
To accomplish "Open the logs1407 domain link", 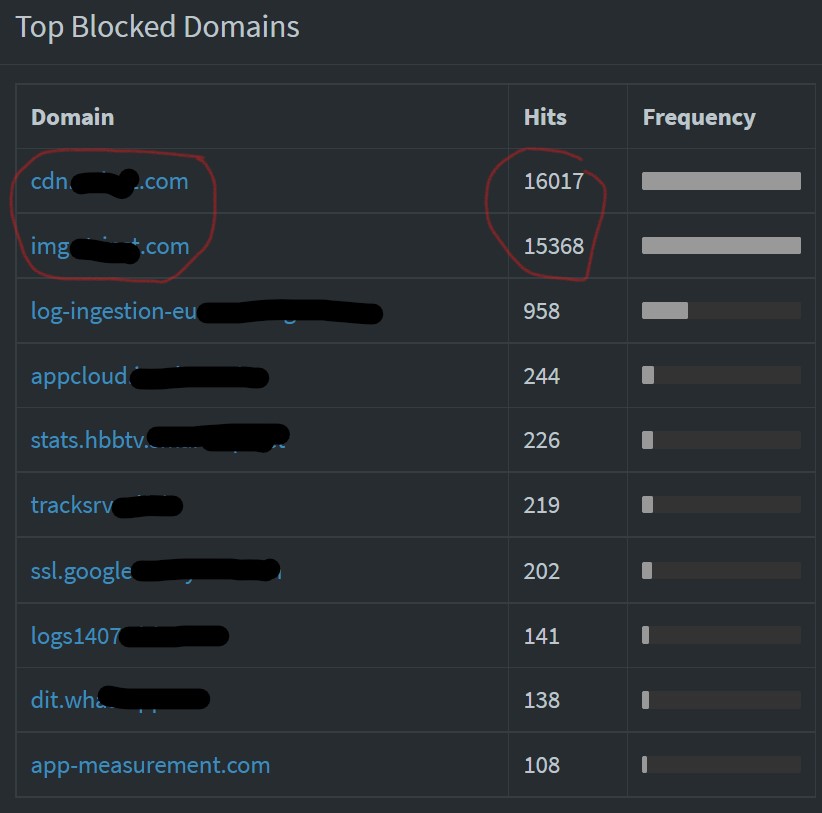I will point(129,636).
